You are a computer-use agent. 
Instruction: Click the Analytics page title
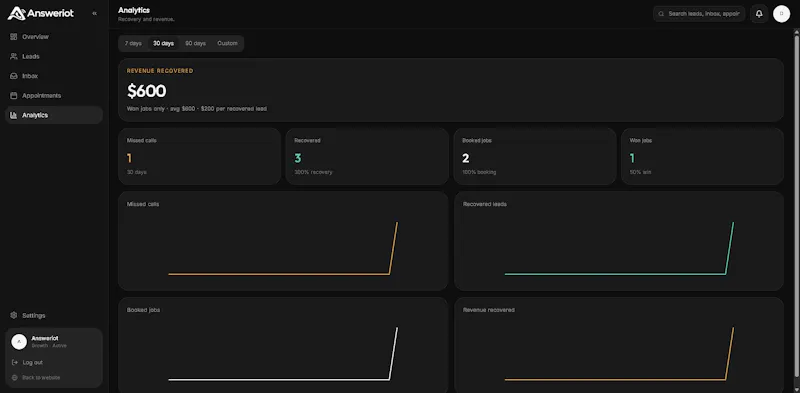[134, 10]
